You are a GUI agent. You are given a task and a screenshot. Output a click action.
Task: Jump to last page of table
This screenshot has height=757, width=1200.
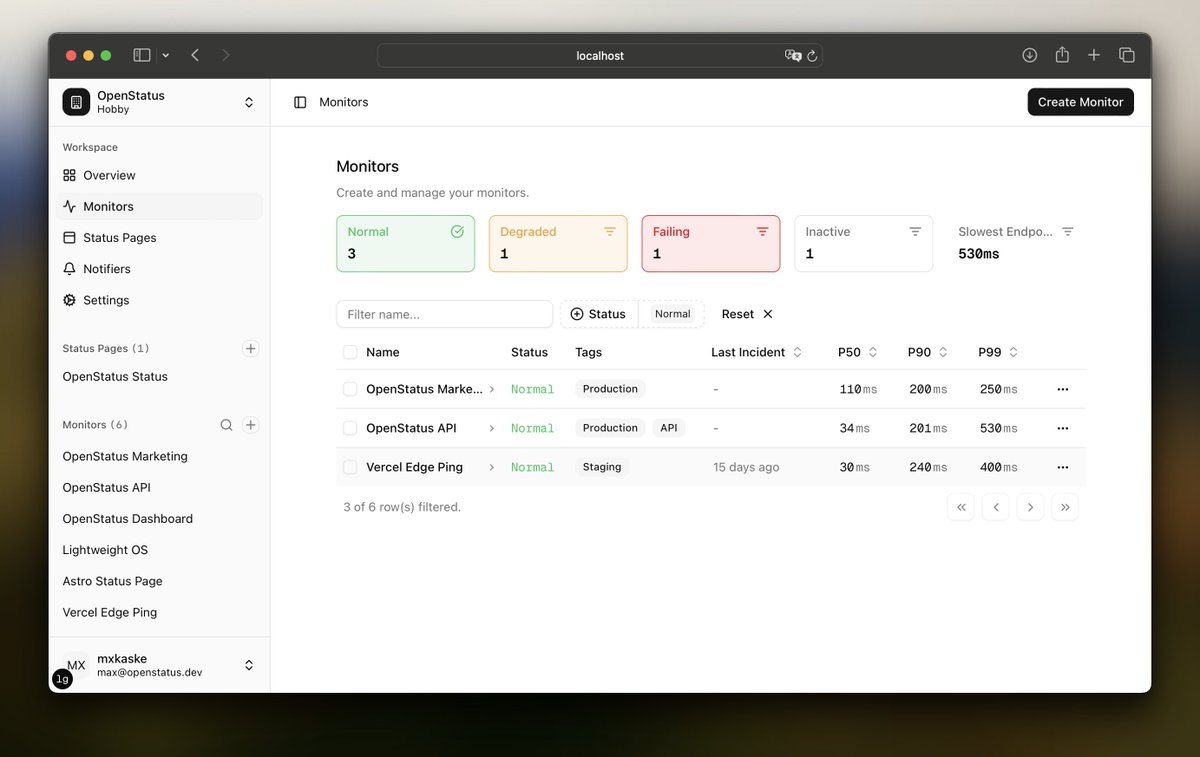click(x=1065, y=507)
